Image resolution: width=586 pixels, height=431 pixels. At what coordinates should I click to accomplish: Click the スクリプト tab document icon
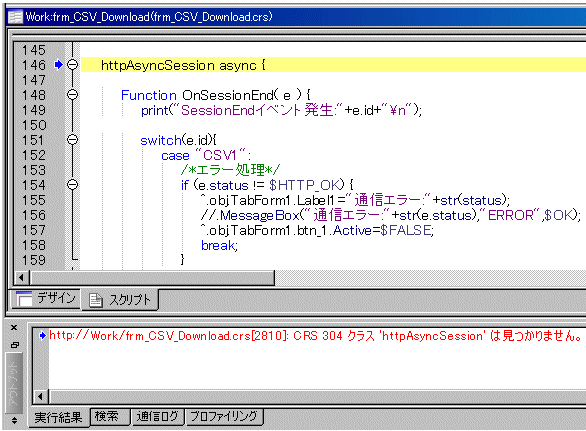tap(95, 300)
